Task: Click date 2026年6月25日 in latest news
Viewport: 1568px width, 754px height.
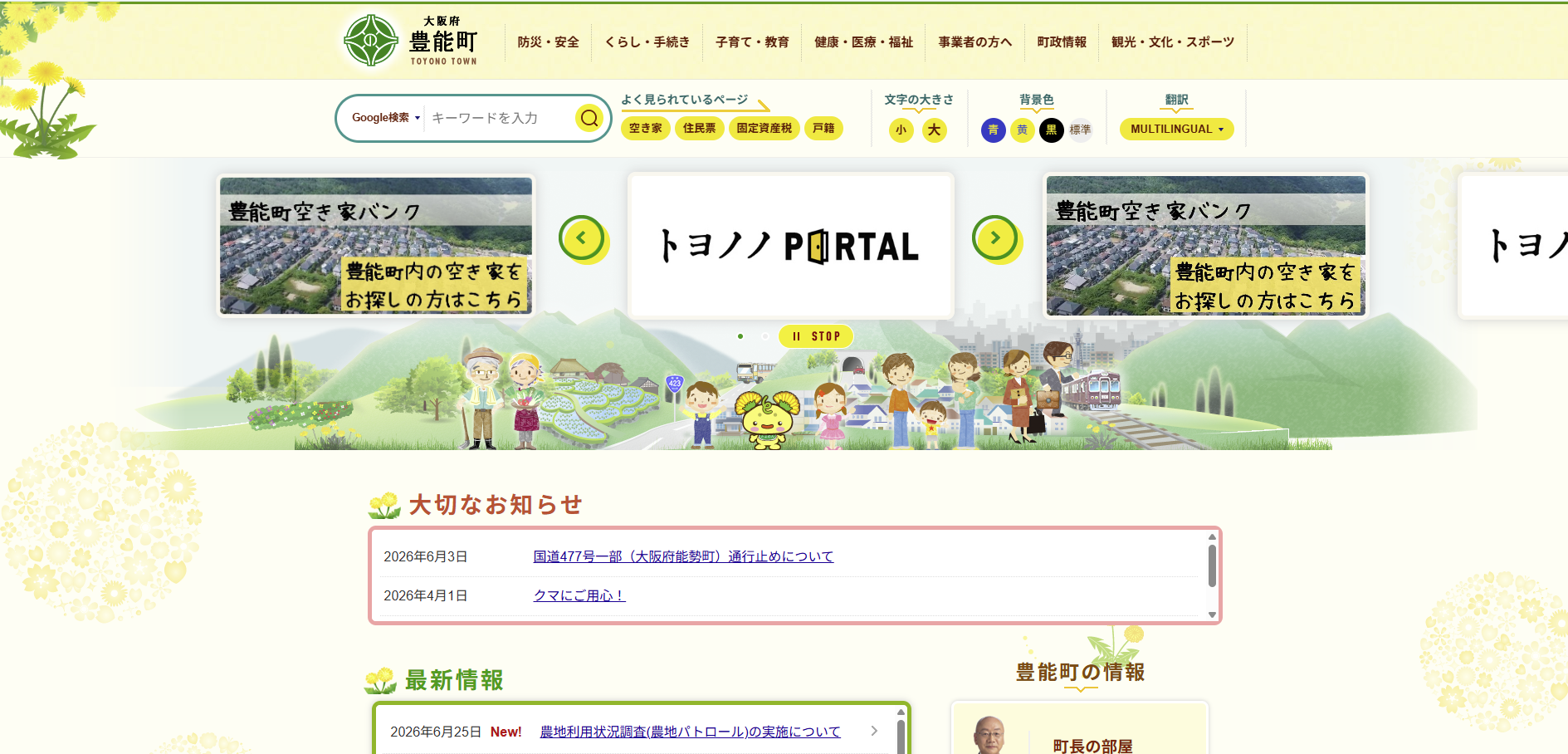Action: point(436,732)
